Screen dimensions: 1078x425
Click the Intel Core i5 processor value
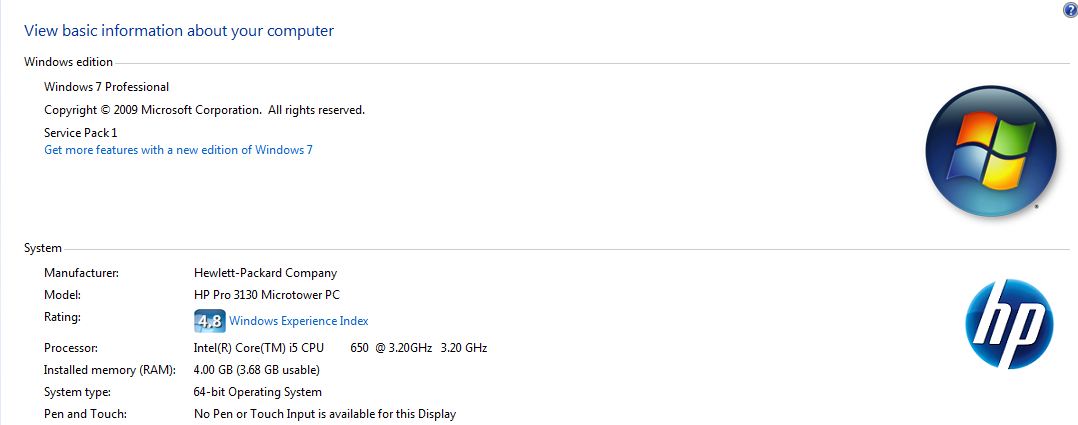pos(340,348)
